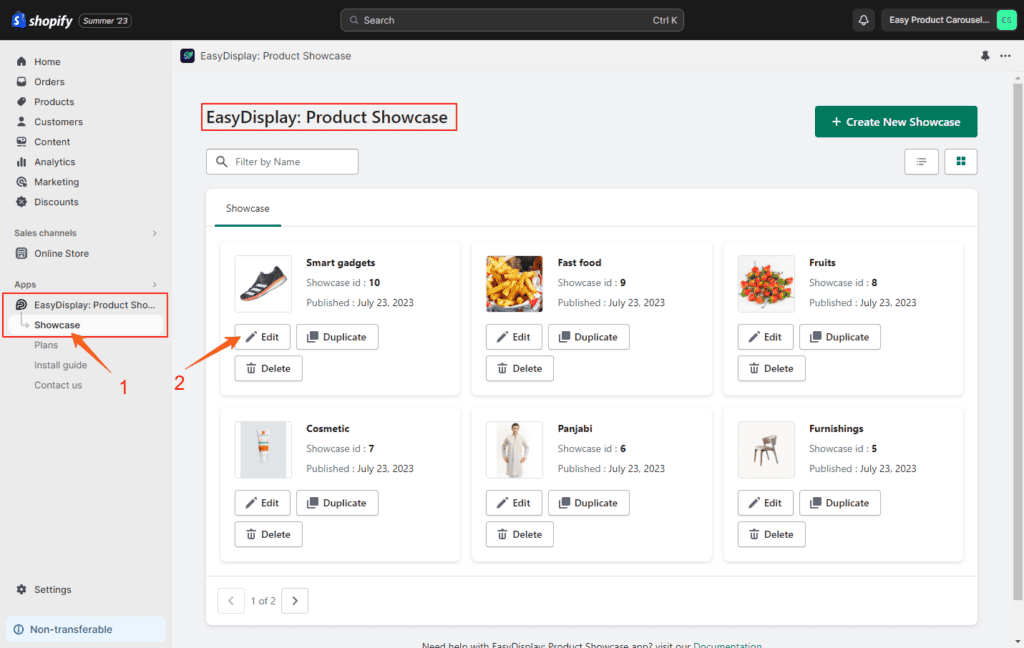This screenshot has height=648, width=1024.
Task: Click the EasyDisplay app icon in the header
Action: tap(187, 56)
